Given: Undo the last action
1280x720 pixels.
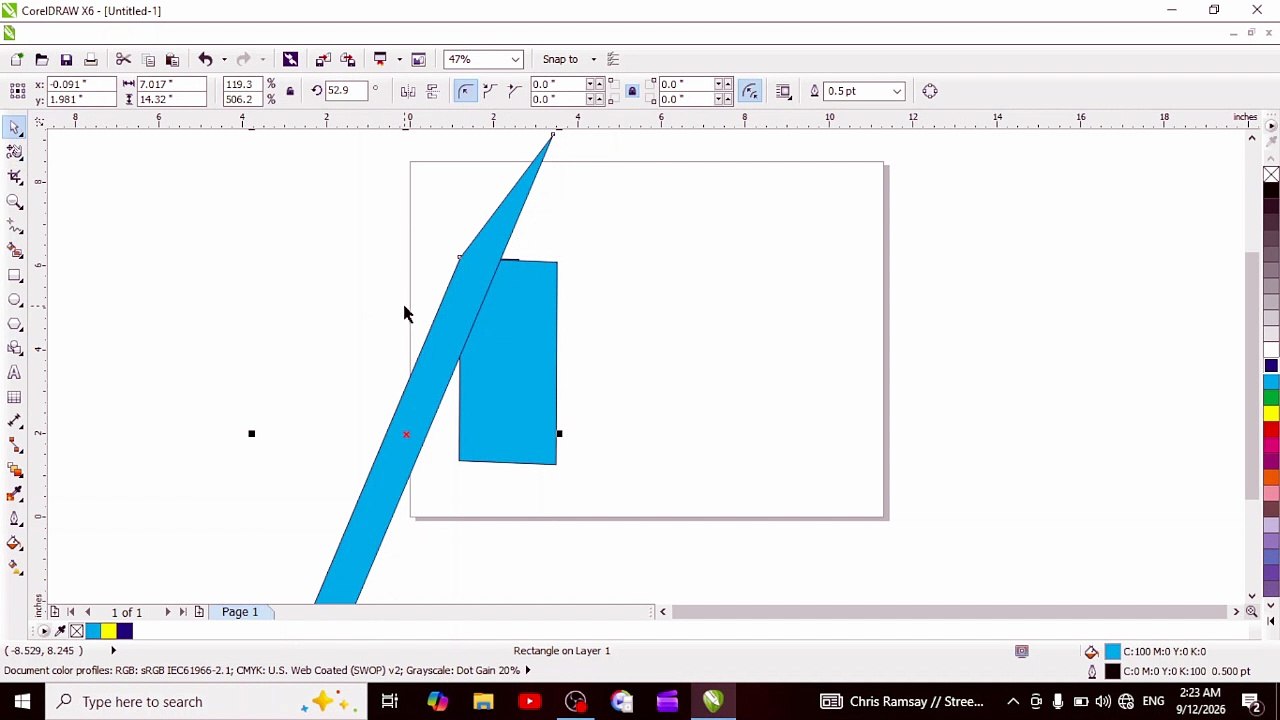Looking at the screenshot, I should point(205,60).
